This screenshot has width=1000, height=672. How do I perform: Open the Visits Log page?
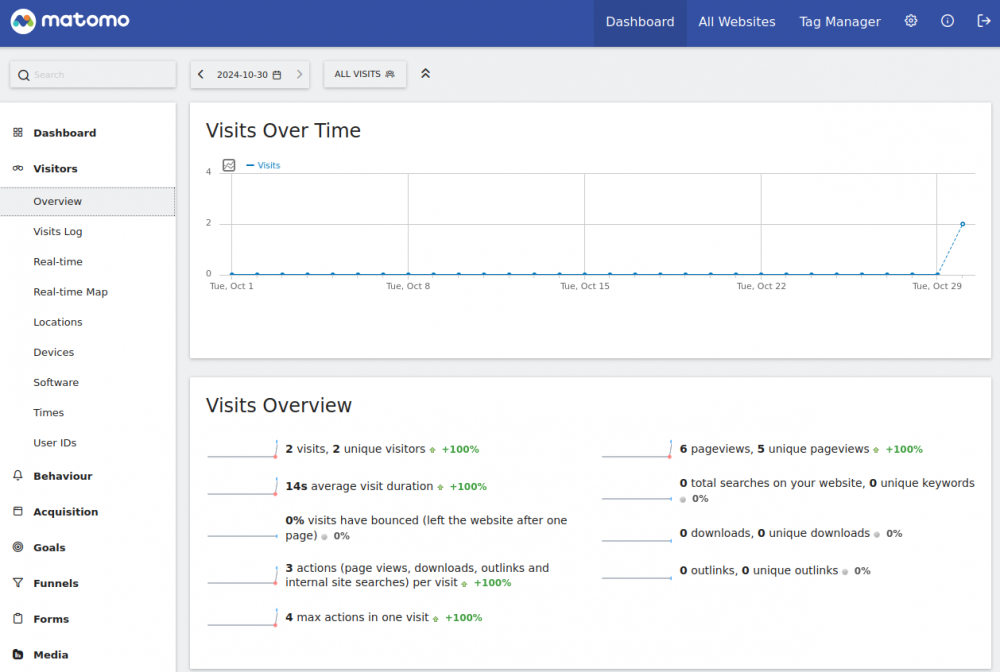click(x=58, y=232)
